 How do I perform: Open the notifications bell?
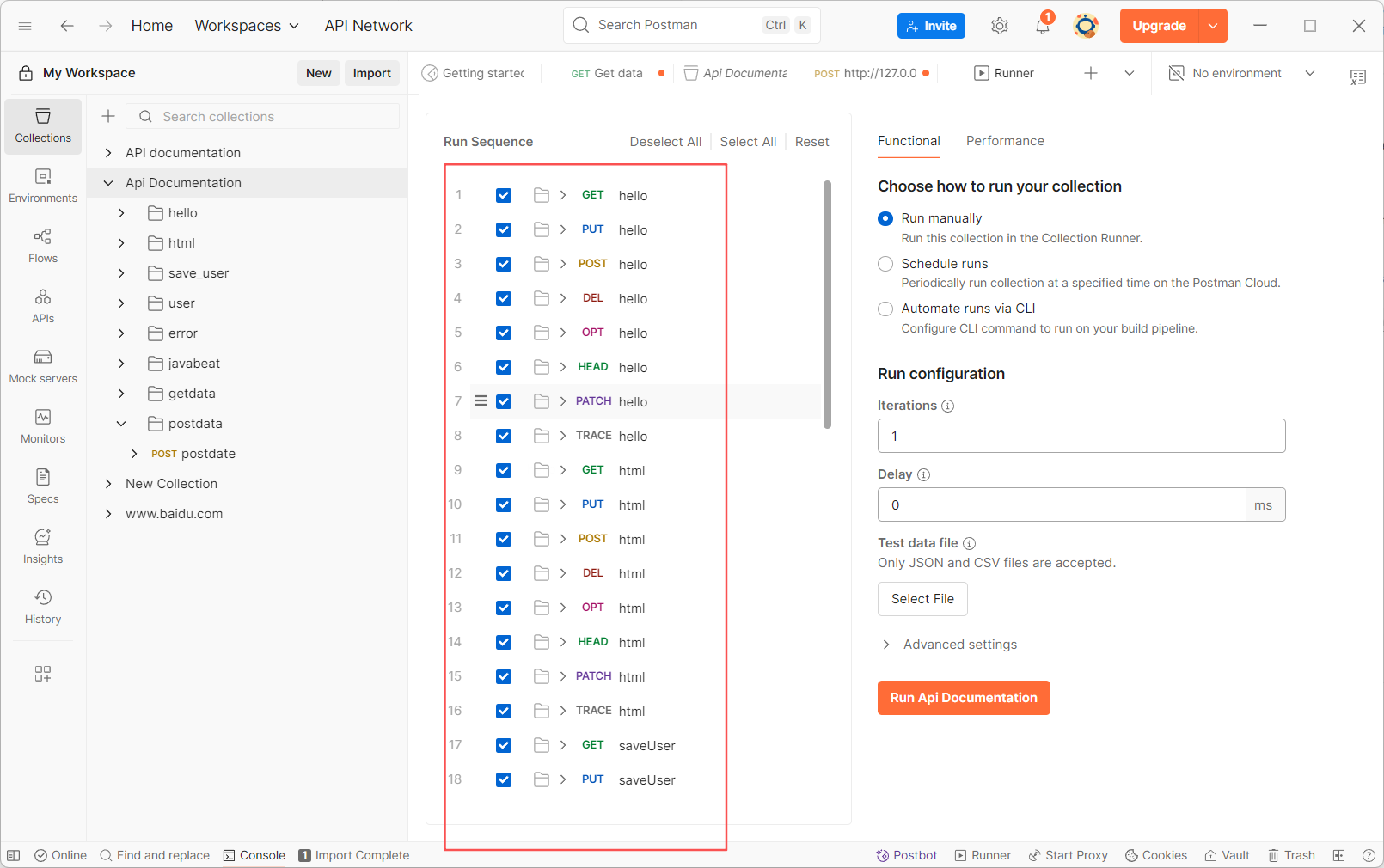coord(1043,26)
